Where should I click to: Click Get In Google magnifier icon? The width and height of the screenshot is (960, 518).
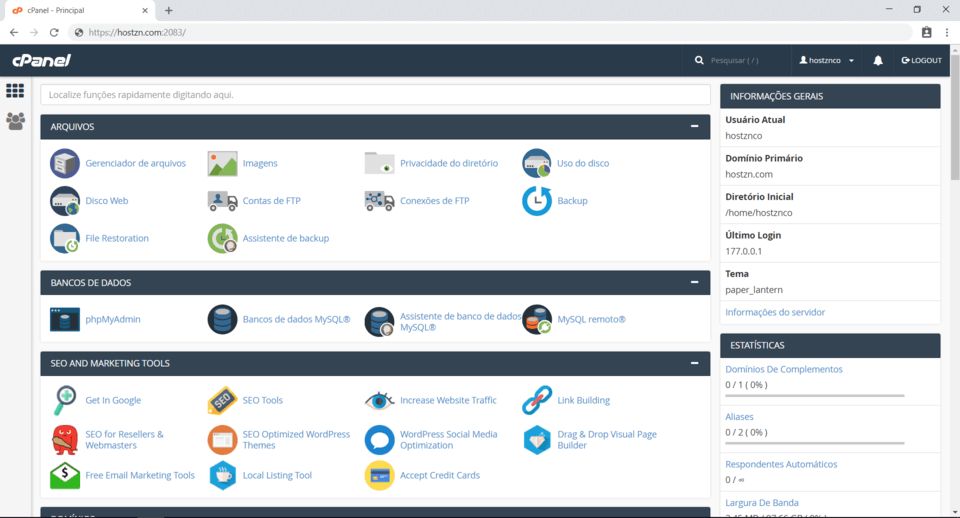[x=65, y=400]
